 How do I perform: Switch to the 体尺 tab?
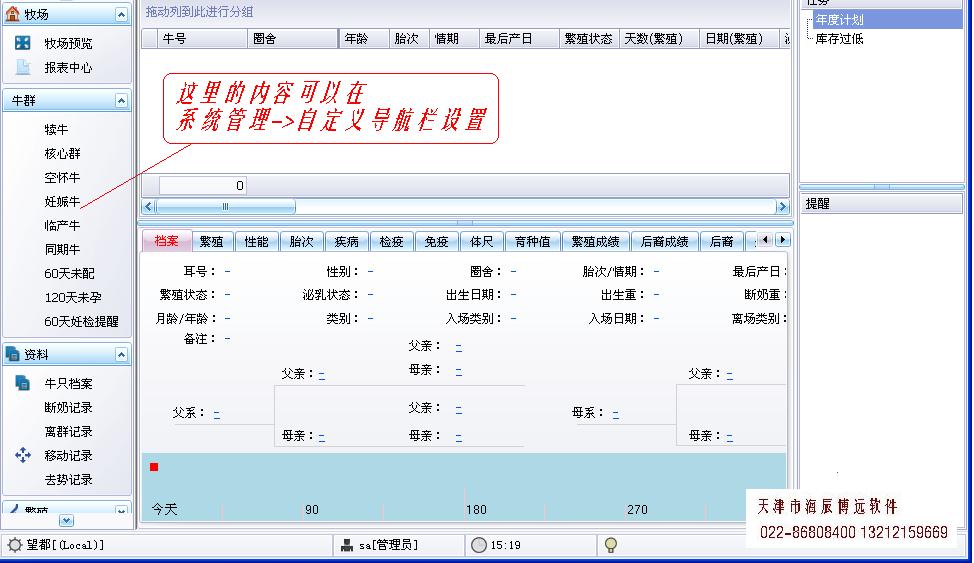point(482,241)
